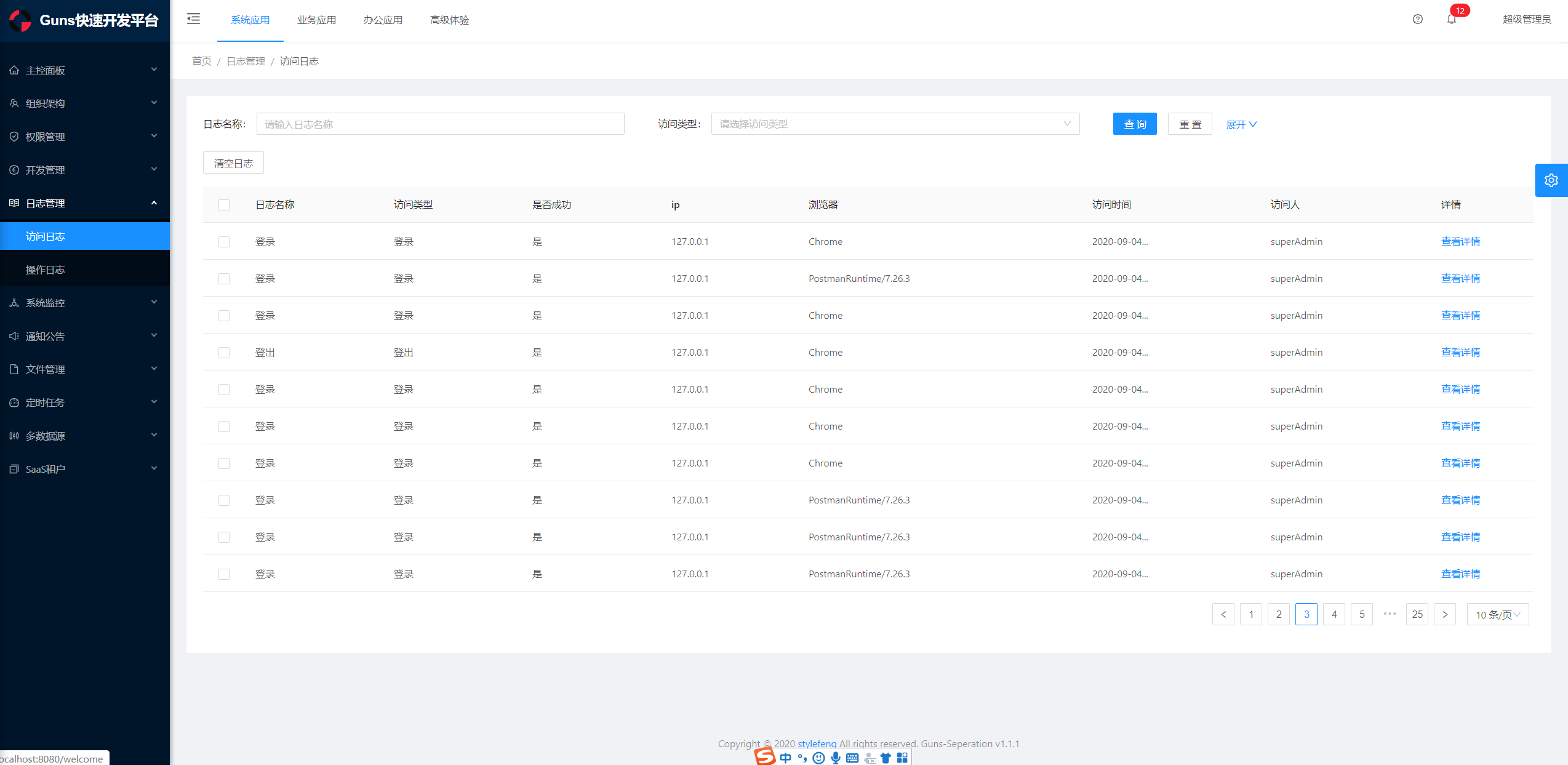1568x765 pixels.
Task: Check the first log row checkbox
Action: [x=224, y=242]
